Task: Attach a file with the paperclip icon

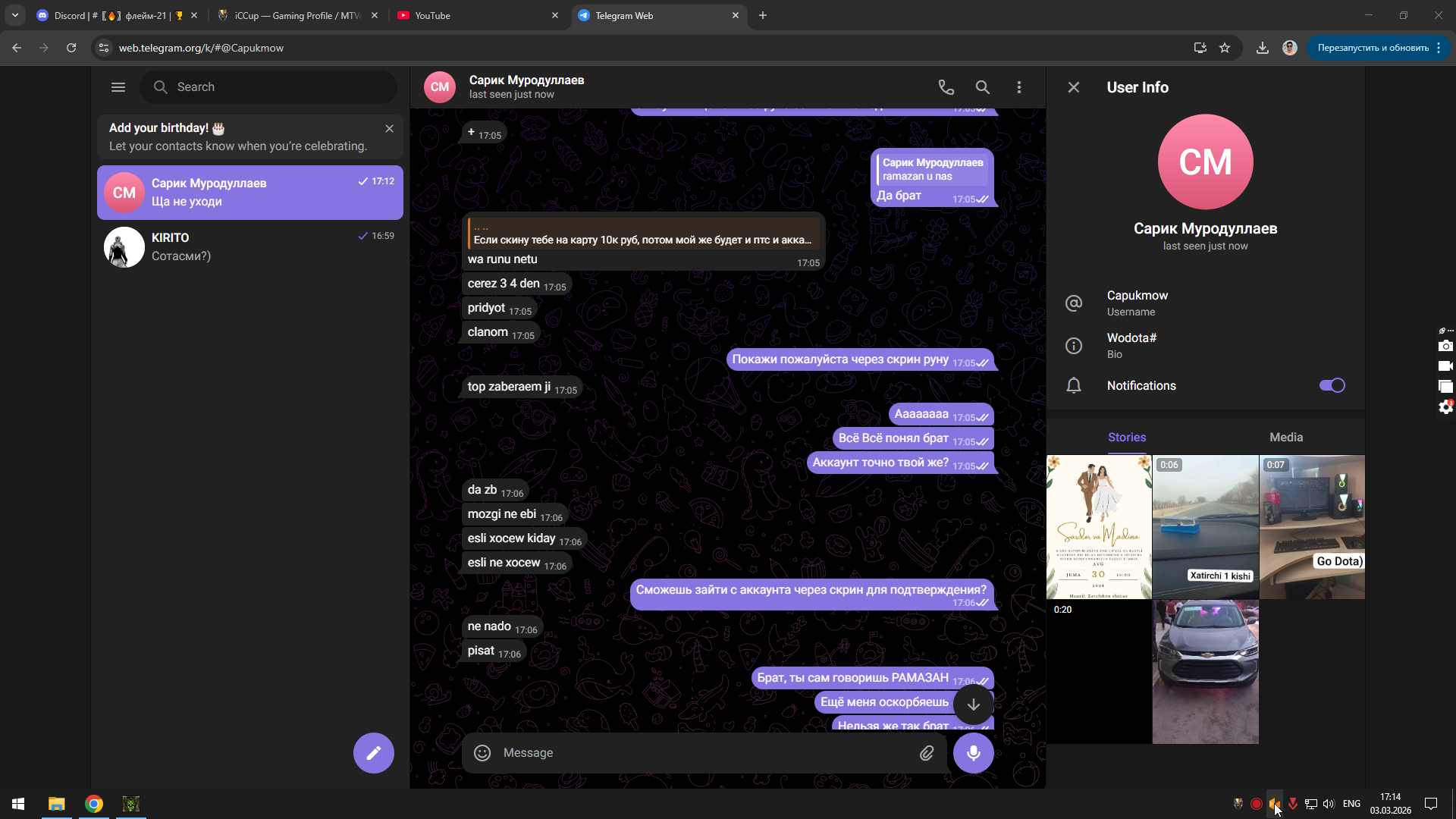Action: click(927, 753)
